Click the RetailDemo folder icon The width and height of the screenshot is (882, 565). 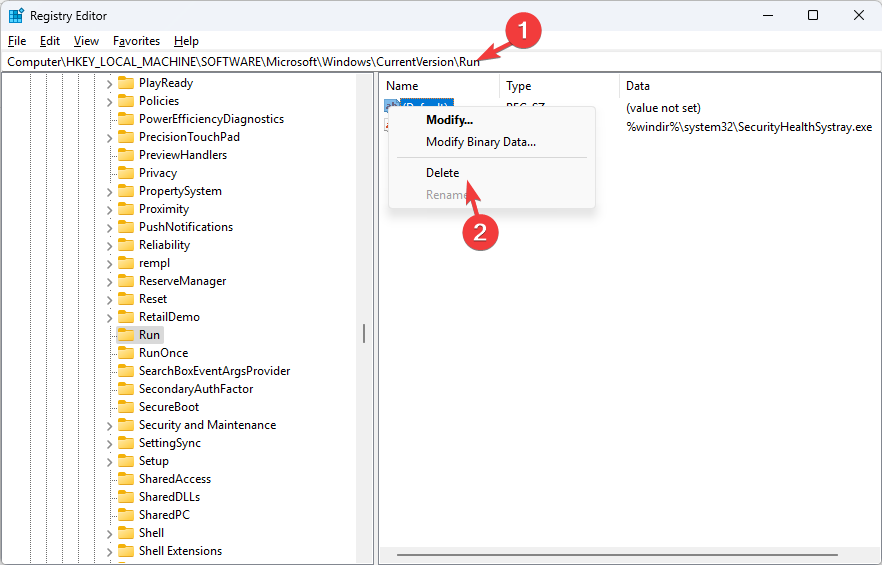click(x=126, y=317)
